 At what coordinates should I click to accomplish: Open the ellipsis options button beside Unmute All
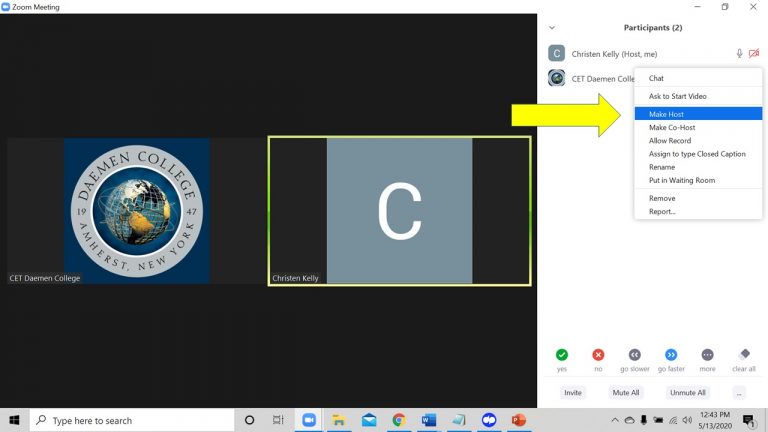tap(739, 392)
